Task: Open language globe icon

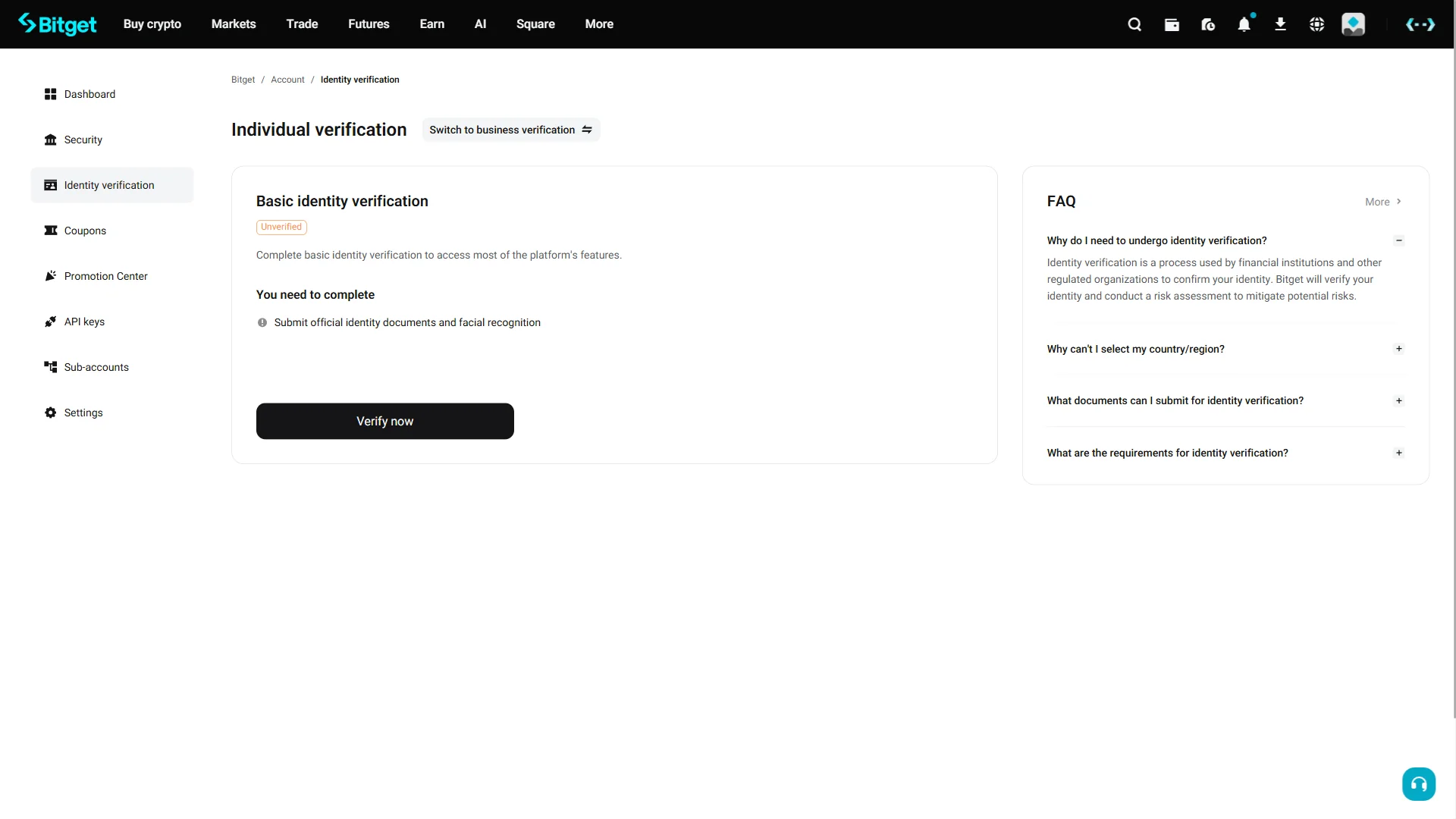Action: tap(1317, 24)
